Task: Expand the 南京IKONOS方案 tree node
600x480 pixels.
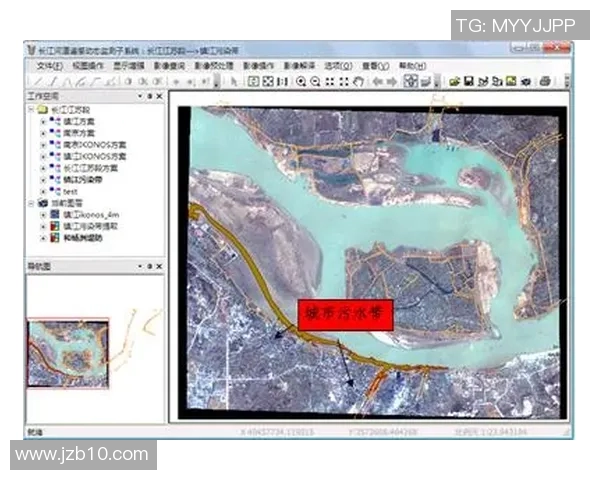Action: (x=43, y=145)
